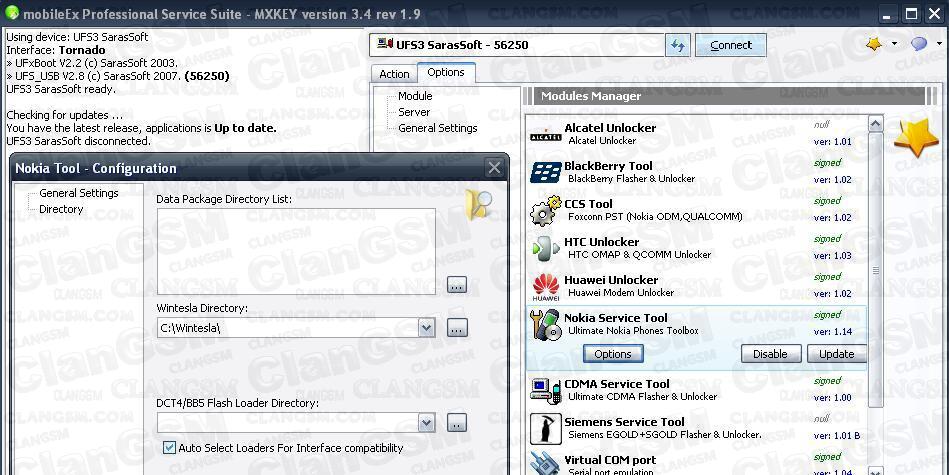The image size is (949, 475).
Task: Open the Wintesla Directory dropdown
Action: (427, 328)
